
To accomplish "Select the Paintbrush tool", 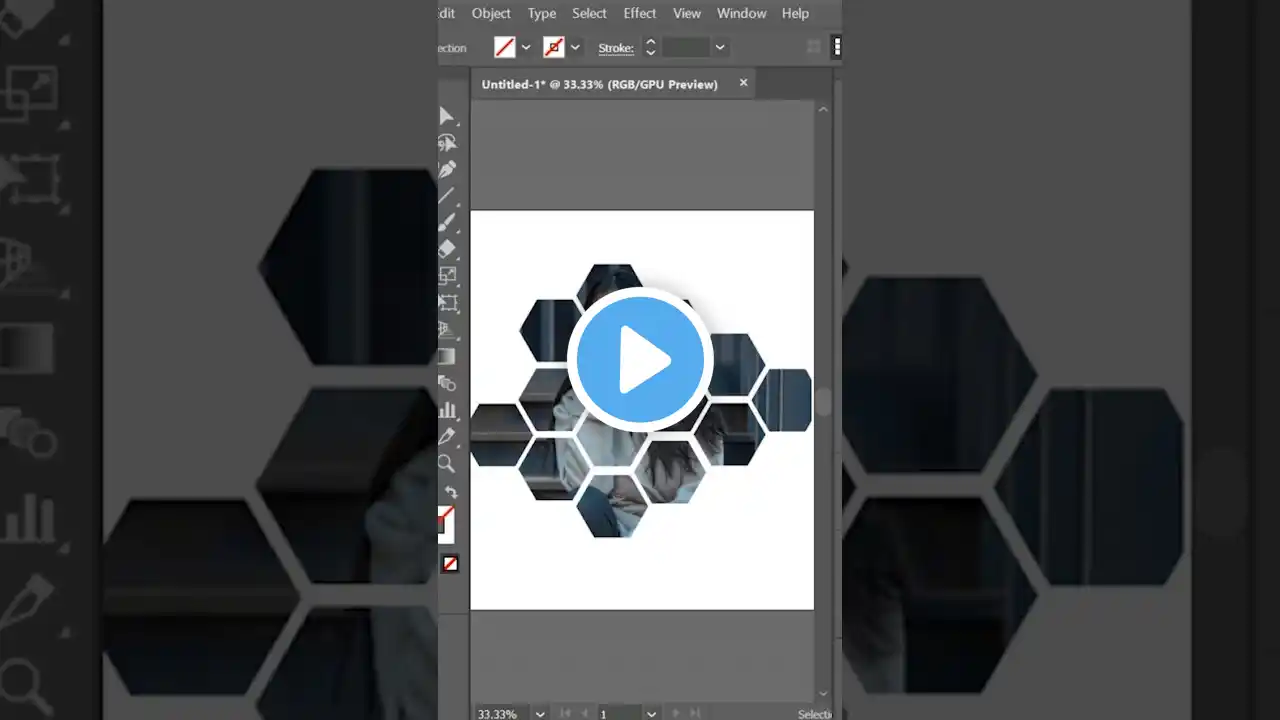I will pos(446,222).
